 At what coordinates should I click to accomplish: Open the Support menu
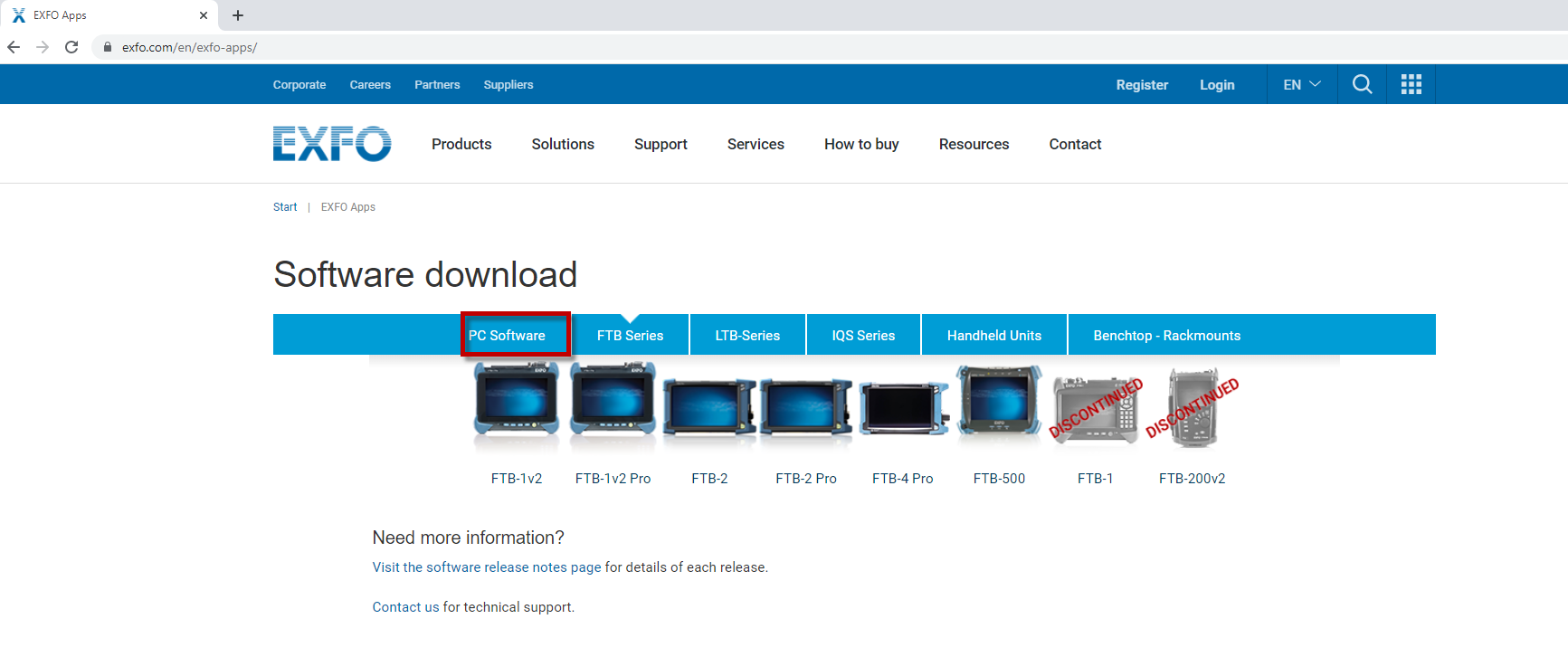pos(660,144)
